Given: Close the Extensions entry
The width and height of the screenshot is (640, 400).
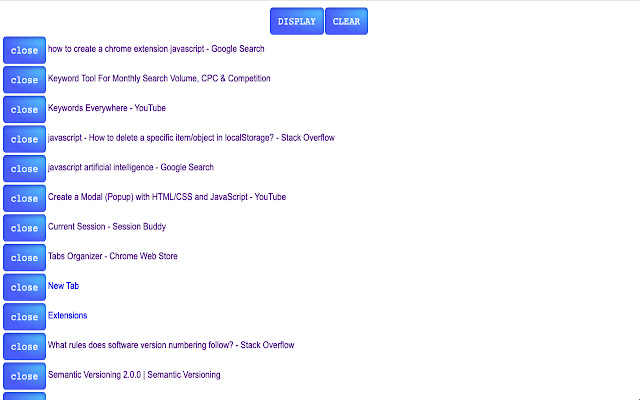Looking at the screenshot, I should click(24, 317).
